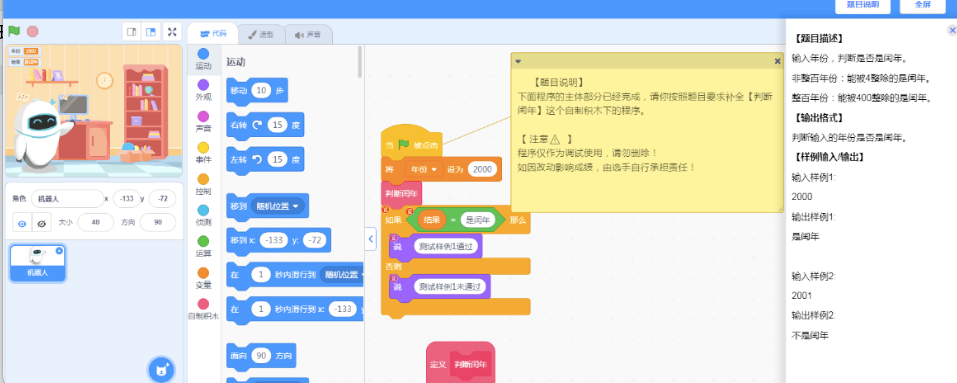Edit the steps value 10 in 移动 block
957x383 pixels.
[262, 90]
